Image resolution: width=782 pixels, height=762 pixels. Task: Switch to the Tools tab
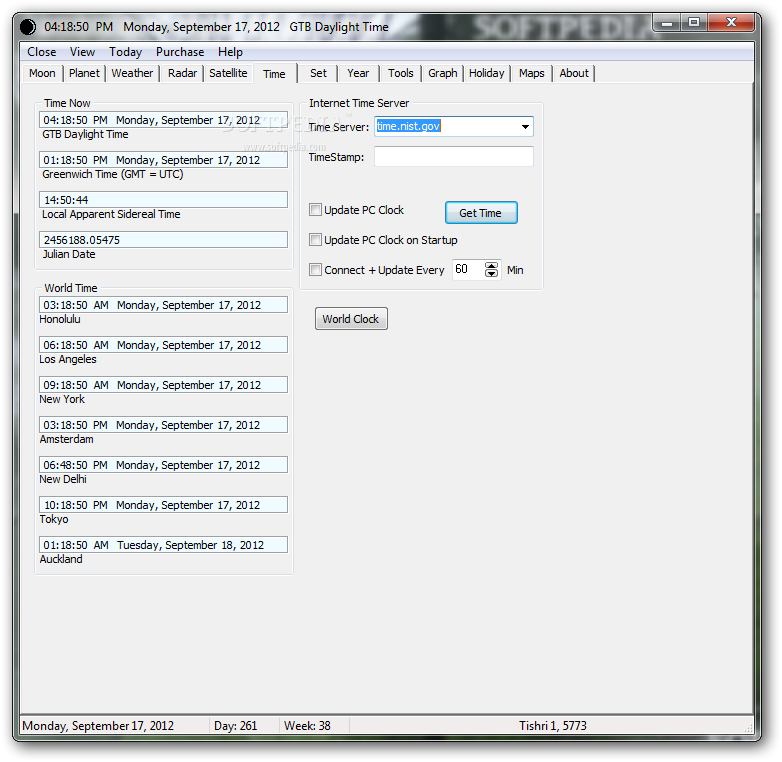[x=401, y=73]
